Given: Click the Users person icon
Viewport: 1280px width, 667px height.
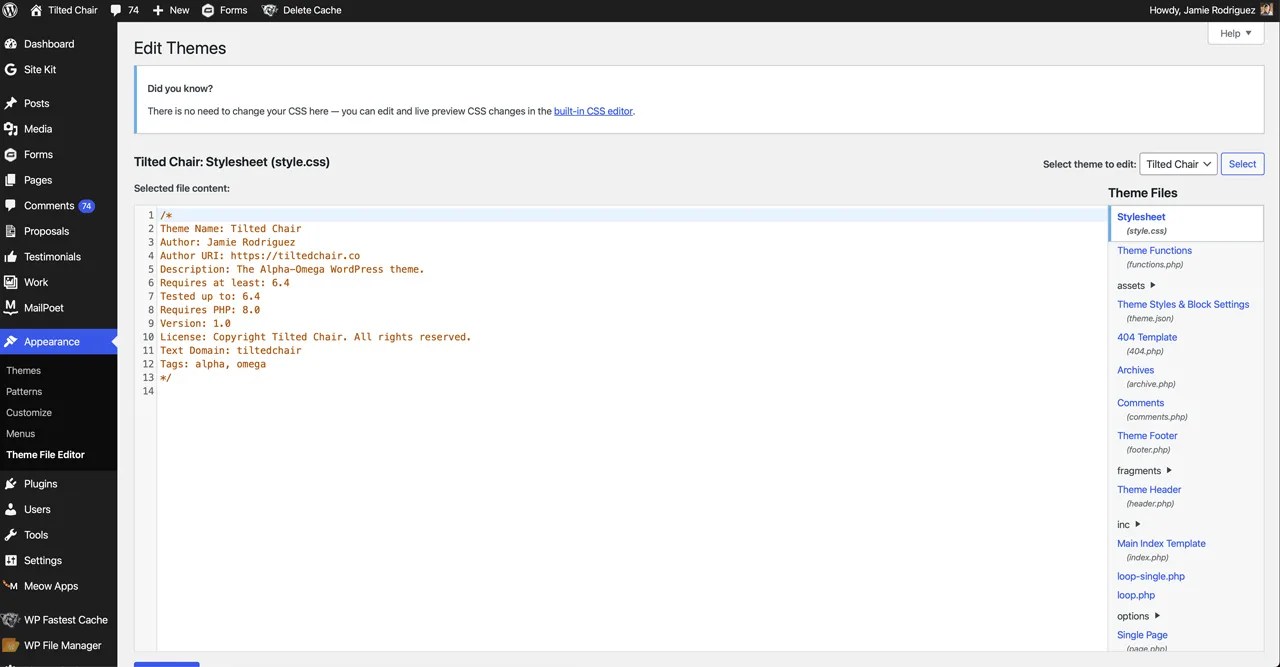Looking at the screenshot, I should tap(11, 509).
